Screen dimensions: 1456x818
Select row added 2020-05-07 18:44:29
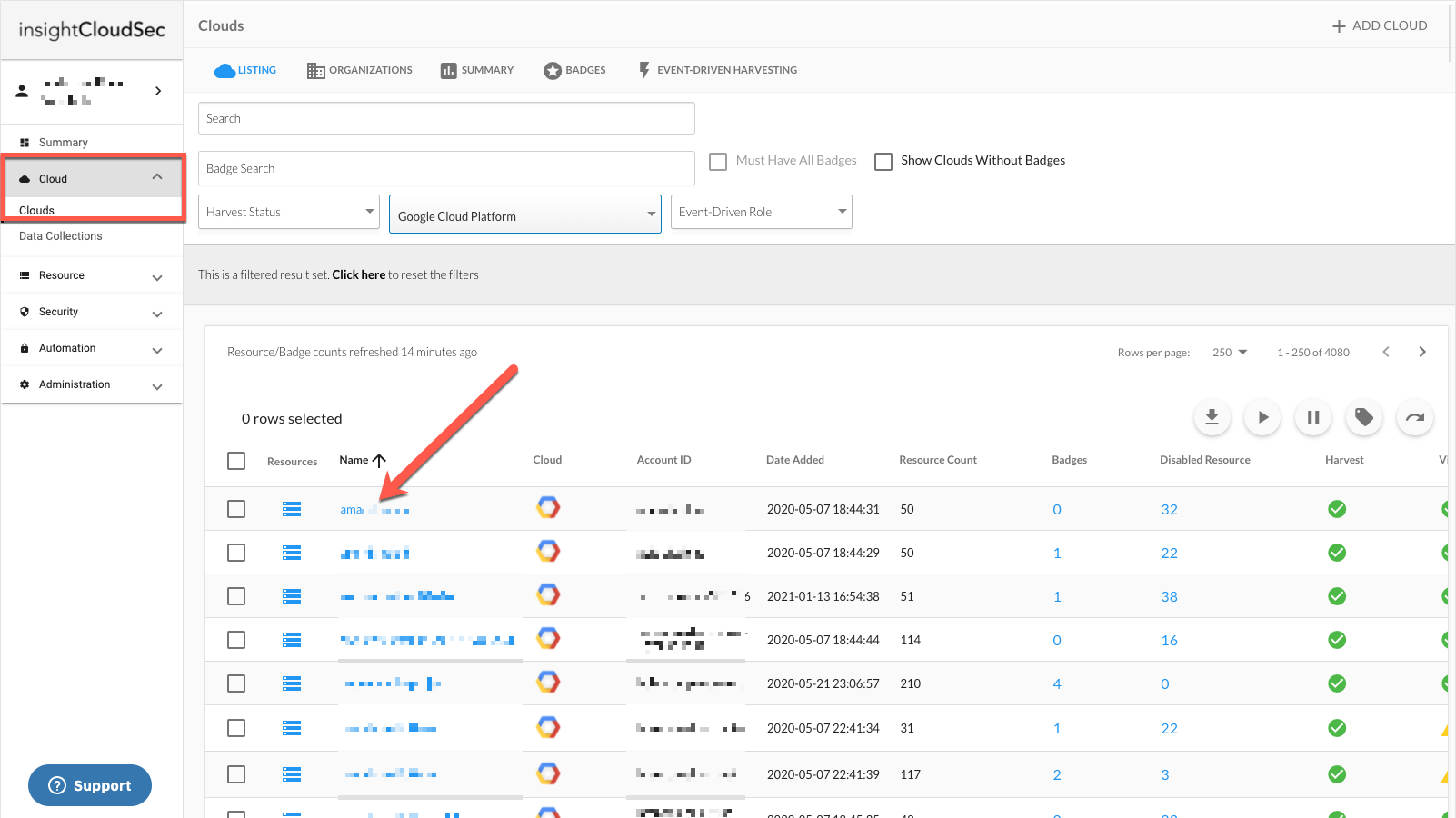click(236, 553)
